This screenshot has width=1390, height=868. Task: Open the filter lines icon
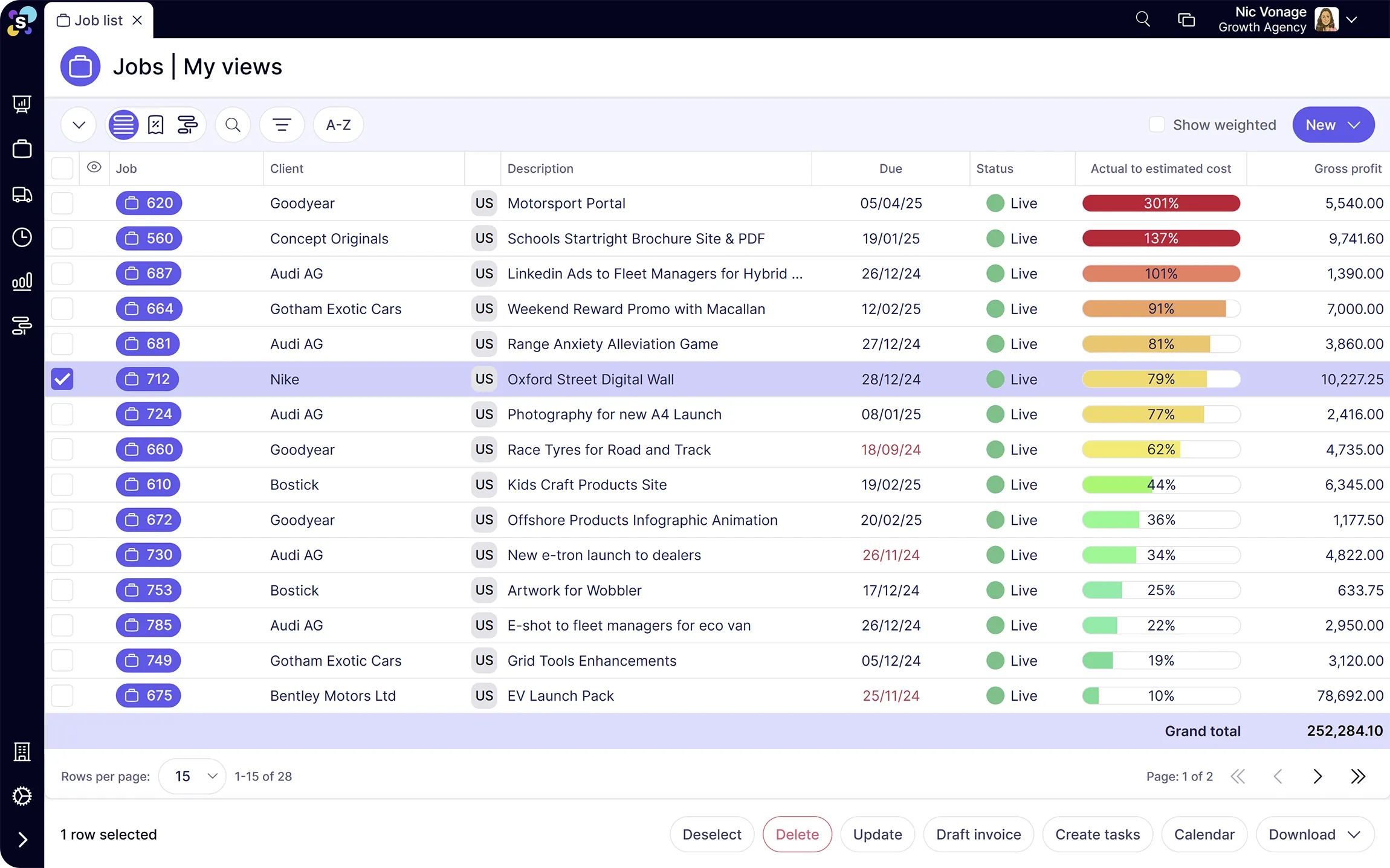click(282, 125)
